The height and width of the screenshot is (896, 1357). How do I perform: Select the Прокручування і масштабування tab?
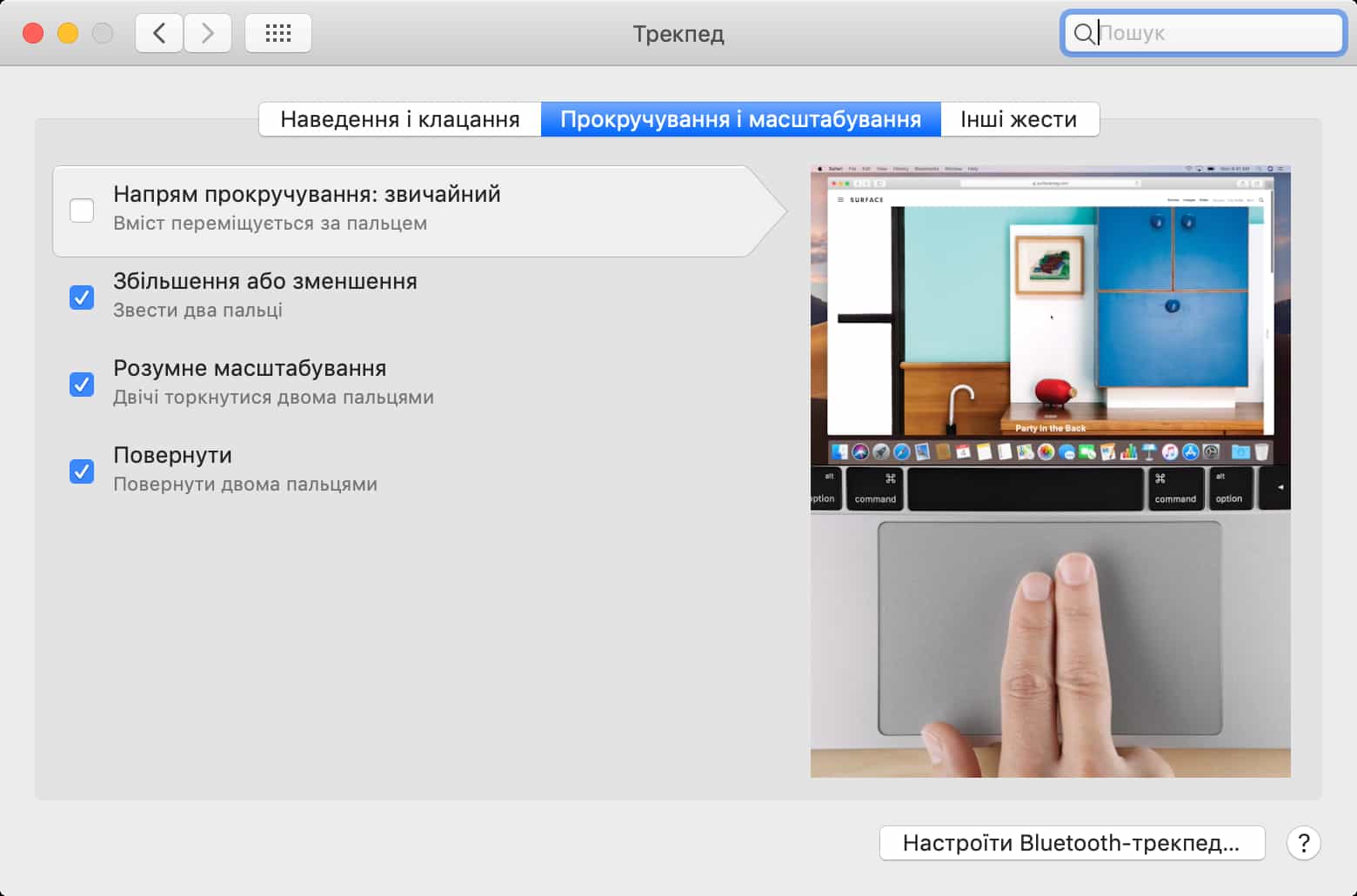[740, 119]
